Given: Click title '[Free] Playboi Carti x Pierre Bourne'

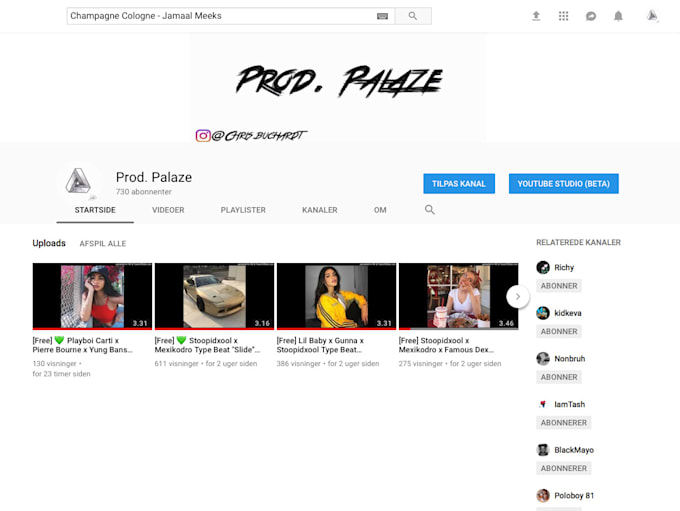Looking at the screenshot, I should click(82, 345).
